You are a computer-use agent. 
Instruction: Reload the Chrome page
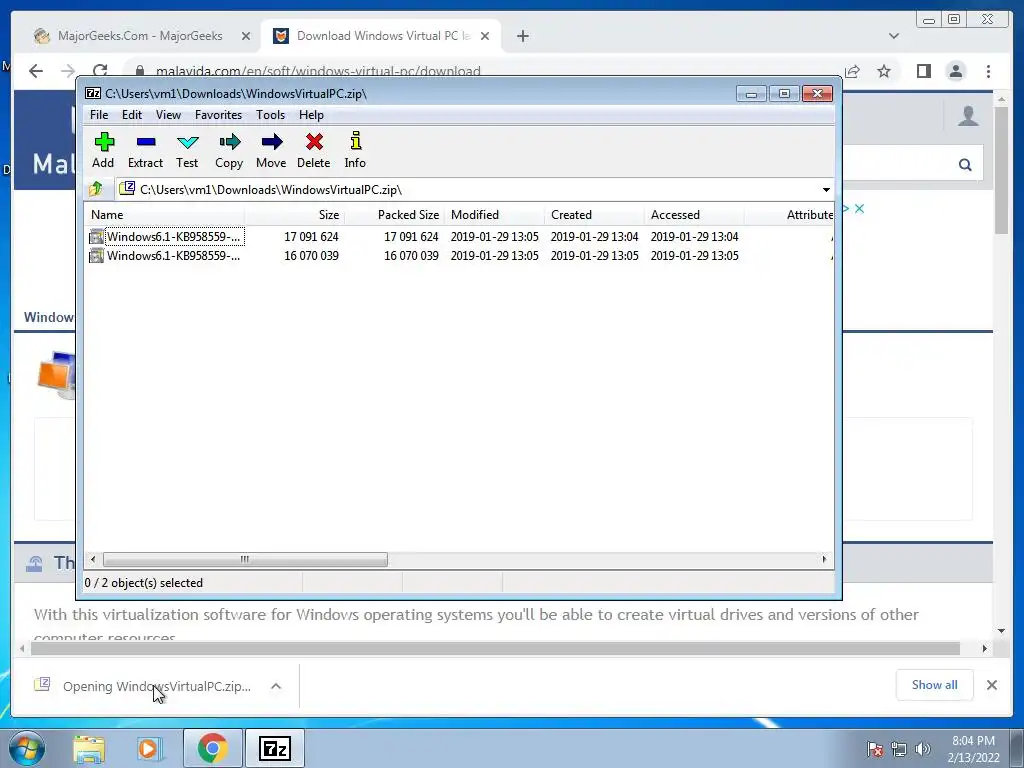pos(100,71)
